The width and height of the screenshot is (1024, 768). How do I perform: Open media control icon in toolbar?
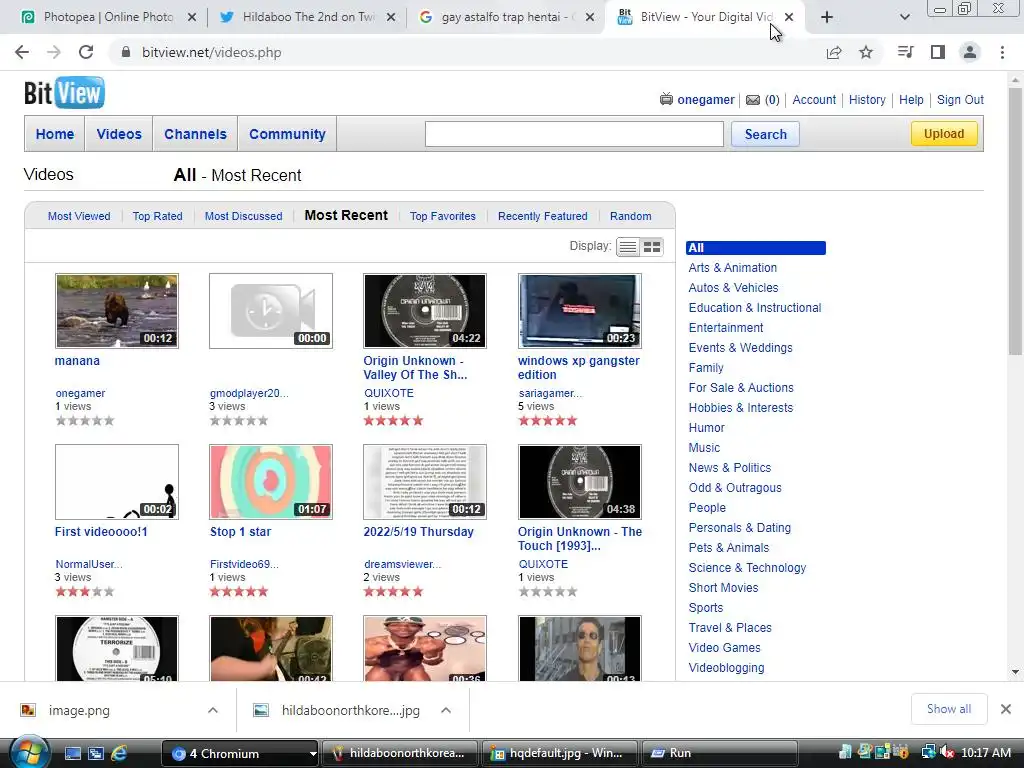click(905, 52)
